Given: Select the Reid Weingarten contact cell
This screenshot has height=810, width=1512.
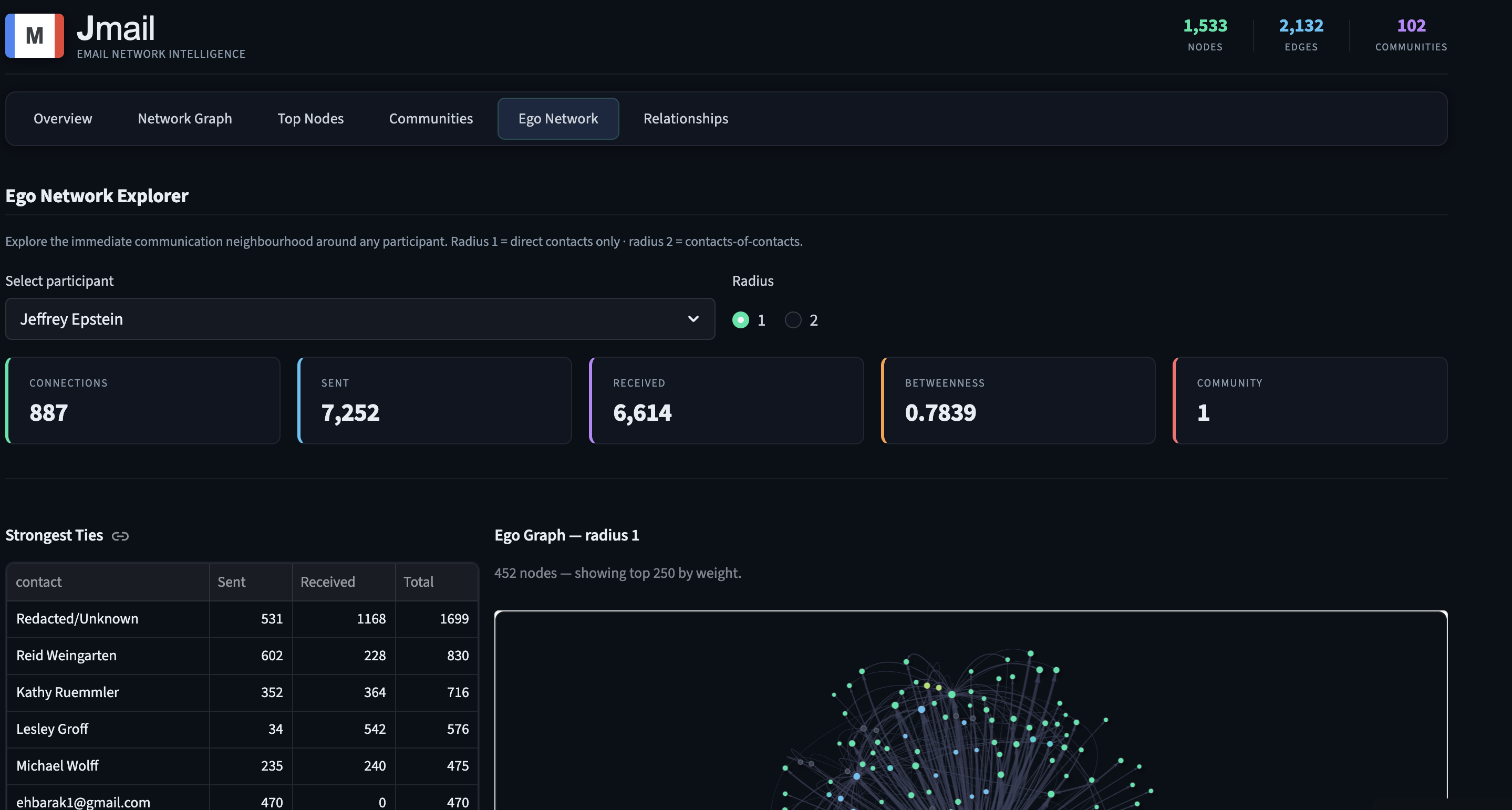Looking at the screenshot, I should tap(108, 656).
